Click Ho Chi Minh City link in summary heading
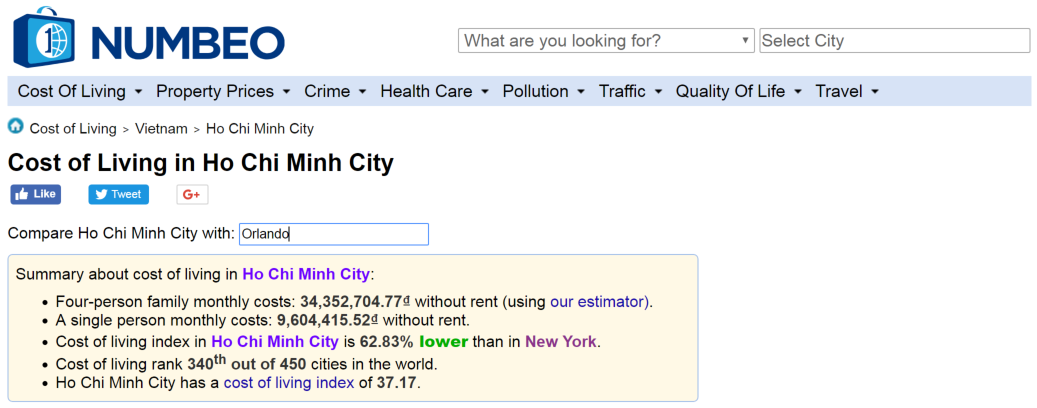This screenshot has width=1037, height=408. click(306, 274)
